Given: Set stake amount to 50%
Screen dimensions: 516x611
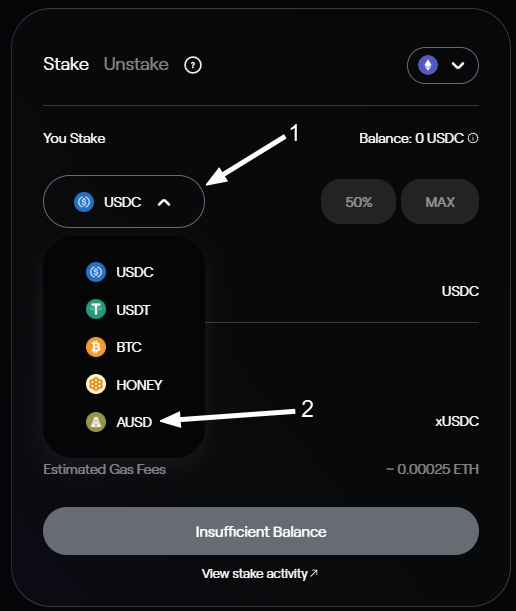Looking at the screenshot, I should [359, 201].
